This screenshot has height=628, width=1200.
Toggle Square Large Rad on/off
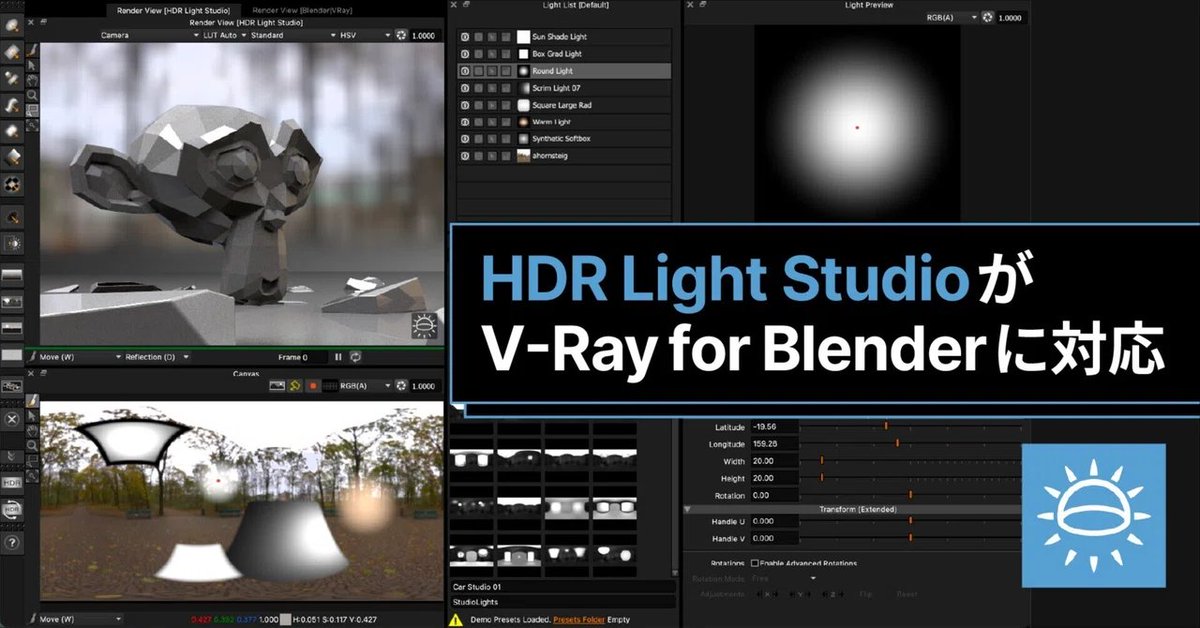click(x=465, y=105)
